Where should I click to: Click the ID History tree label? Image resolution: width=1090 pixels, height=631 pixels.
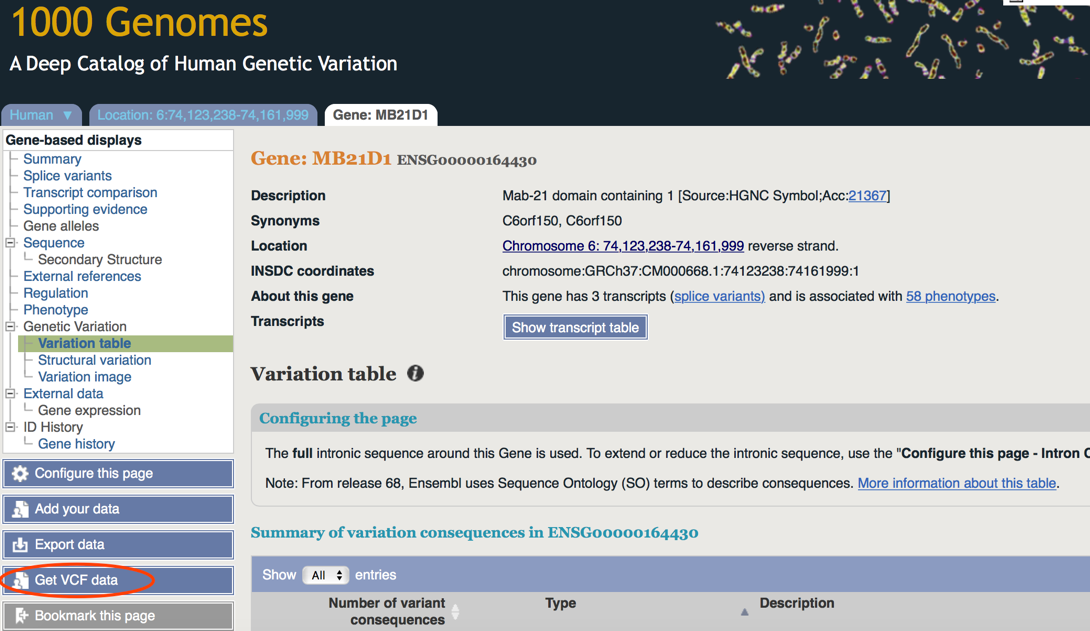pos(53,427)
